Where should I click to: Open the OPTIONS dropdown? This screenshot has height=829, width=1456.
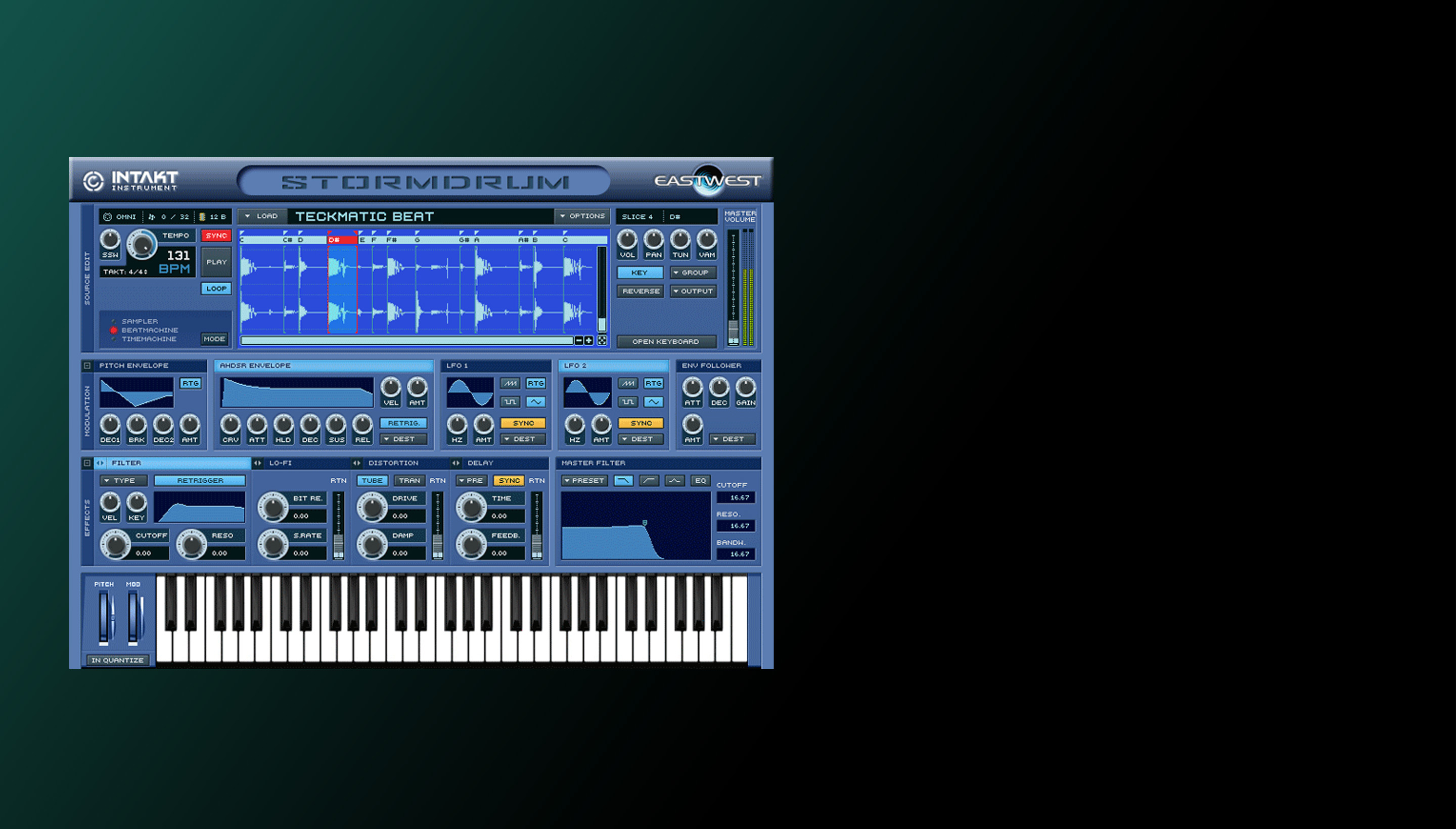pos(582,216)
